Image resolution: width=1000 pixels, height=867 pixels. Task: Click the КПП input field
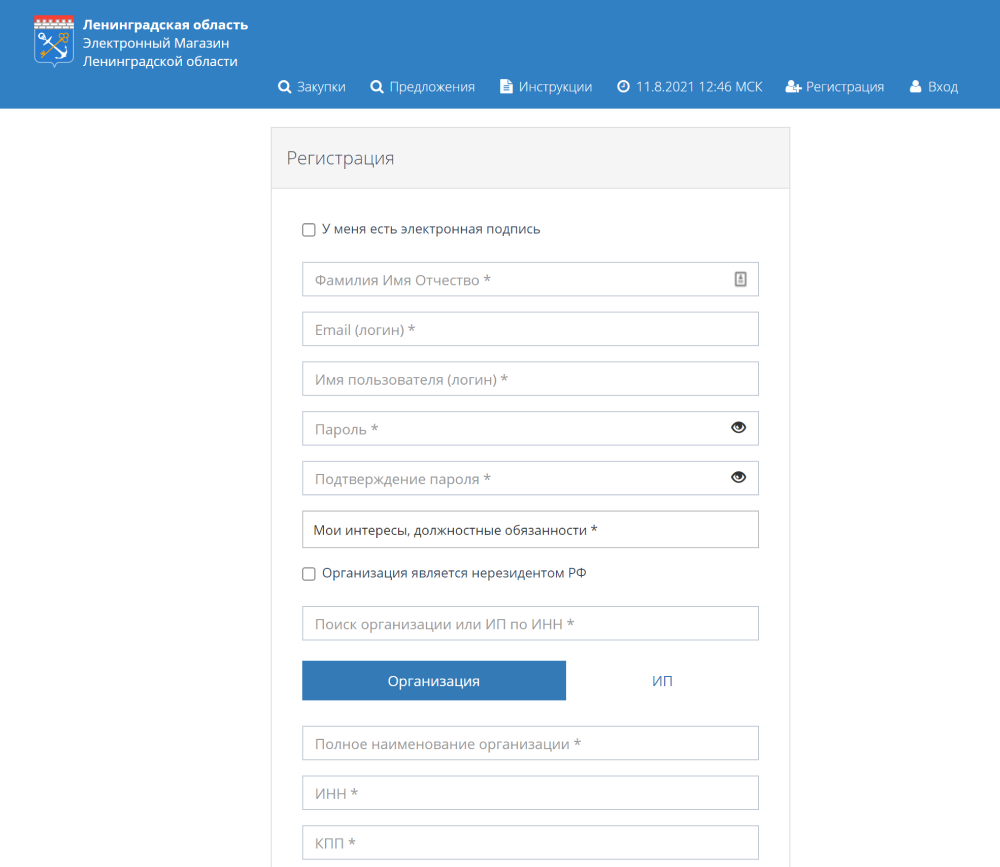click(531, 843)
